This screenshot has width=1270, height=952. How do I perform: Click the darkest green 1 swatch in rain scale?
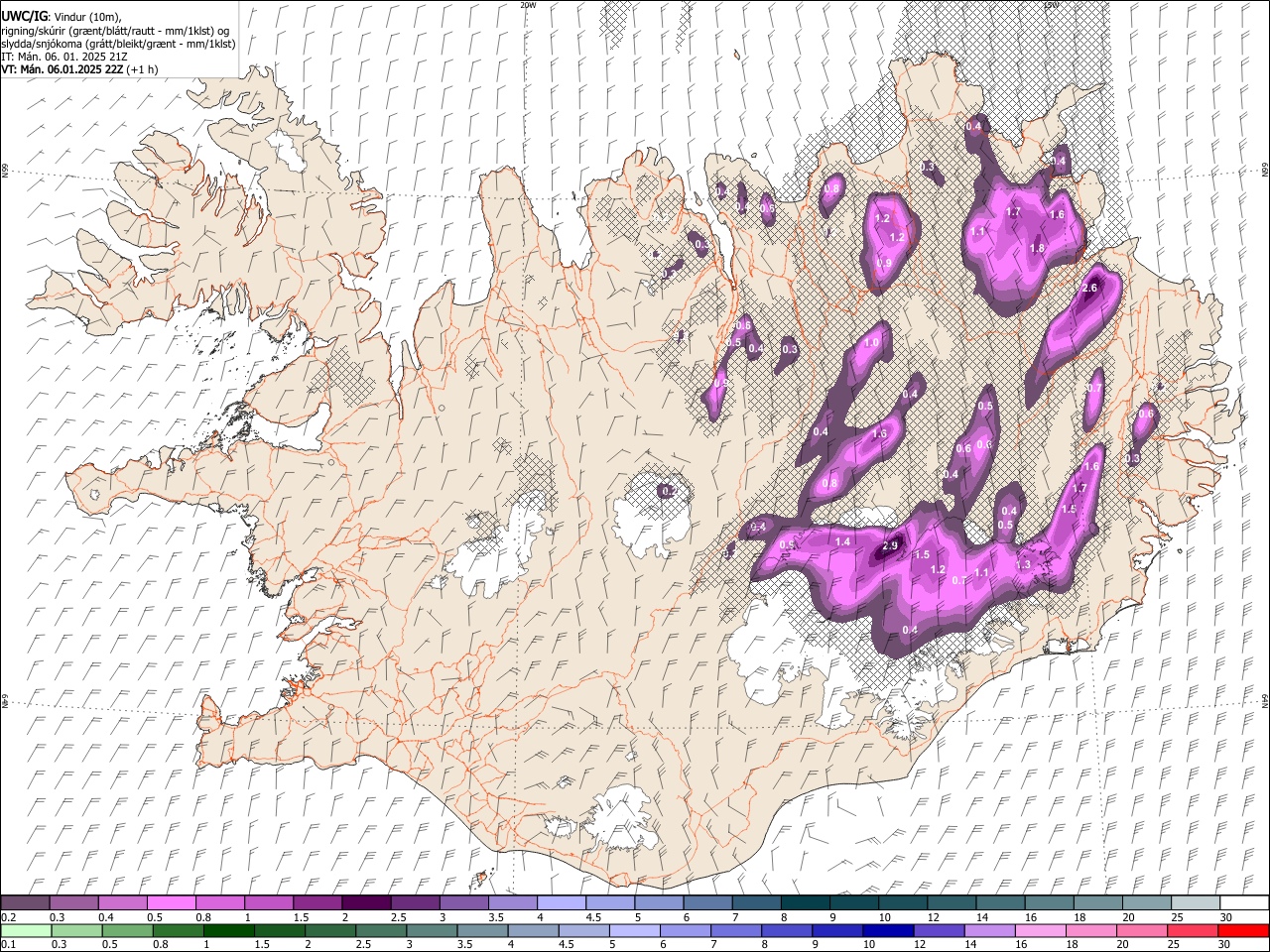click(x=231, y=930)
